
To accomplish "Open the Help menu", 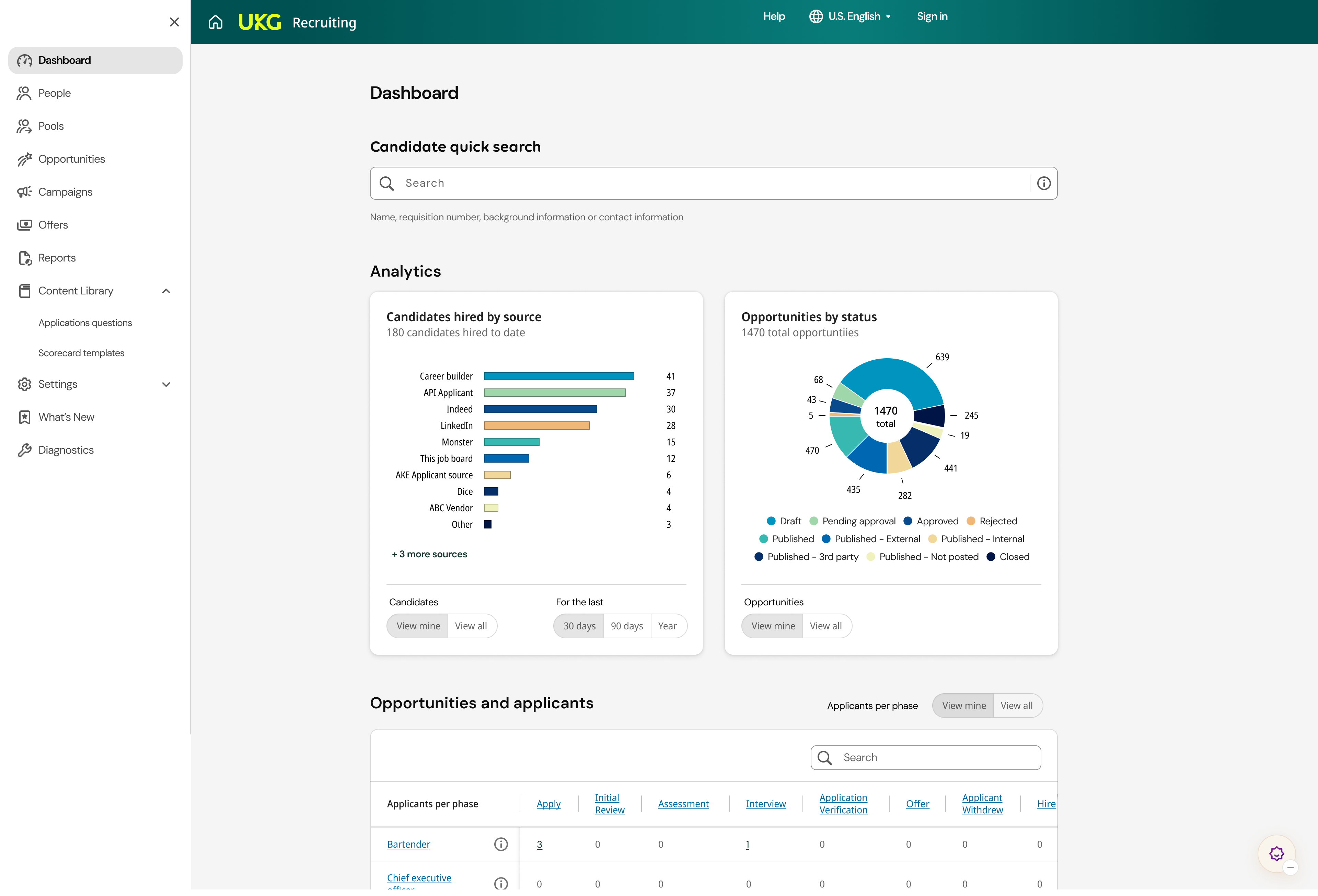I will pyautogui.click(x=774, y=16).
